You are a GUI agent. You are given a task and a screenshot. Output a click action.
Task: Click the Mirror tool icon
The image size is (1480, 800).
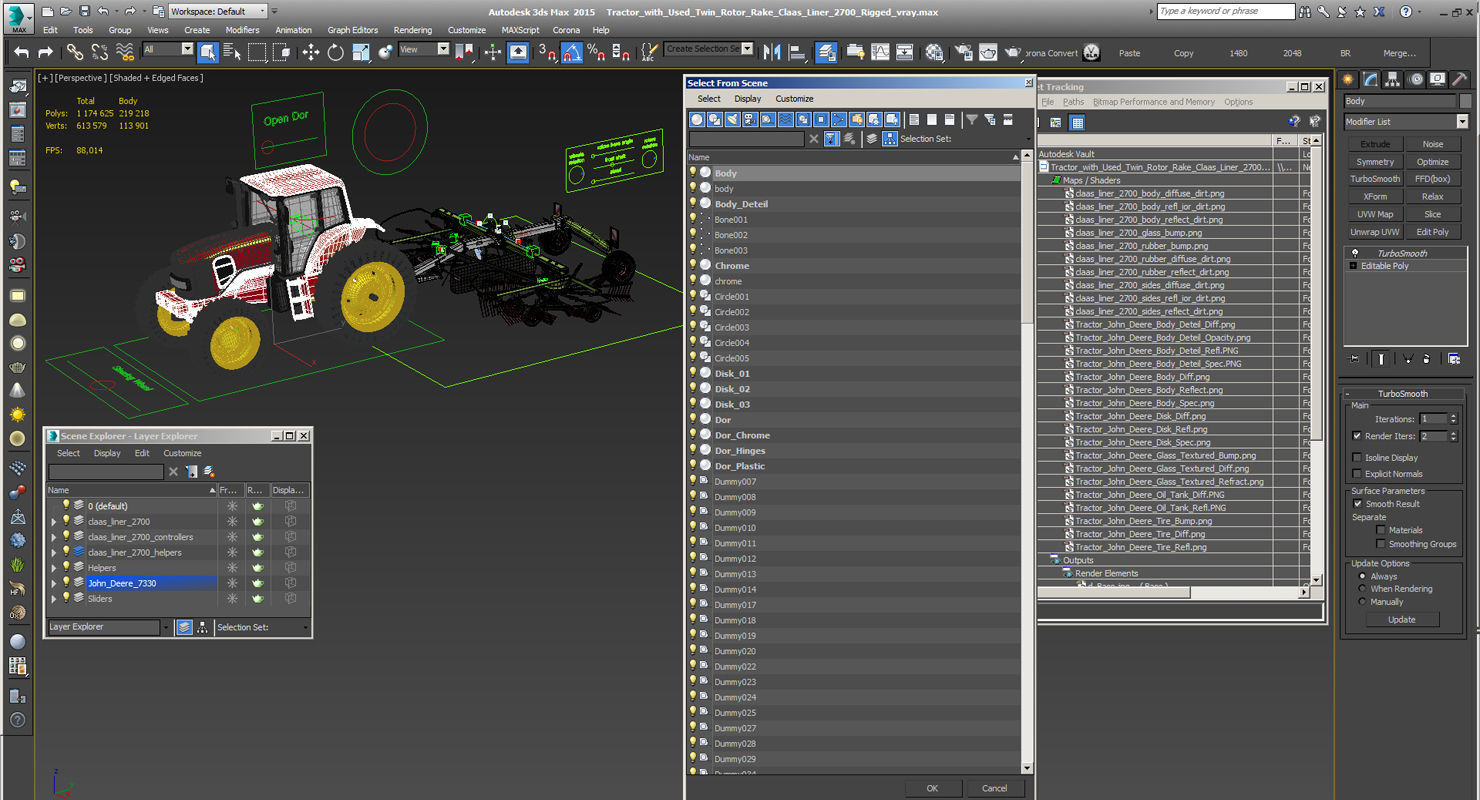[772, 52]
